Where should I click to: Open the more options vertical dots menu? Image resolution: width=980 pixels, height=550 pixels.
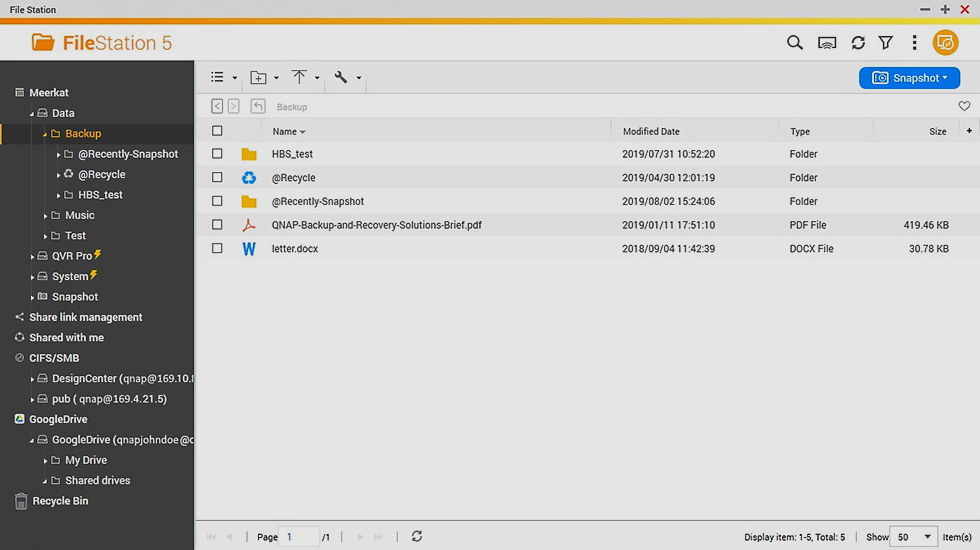click(x=914, y=43)
